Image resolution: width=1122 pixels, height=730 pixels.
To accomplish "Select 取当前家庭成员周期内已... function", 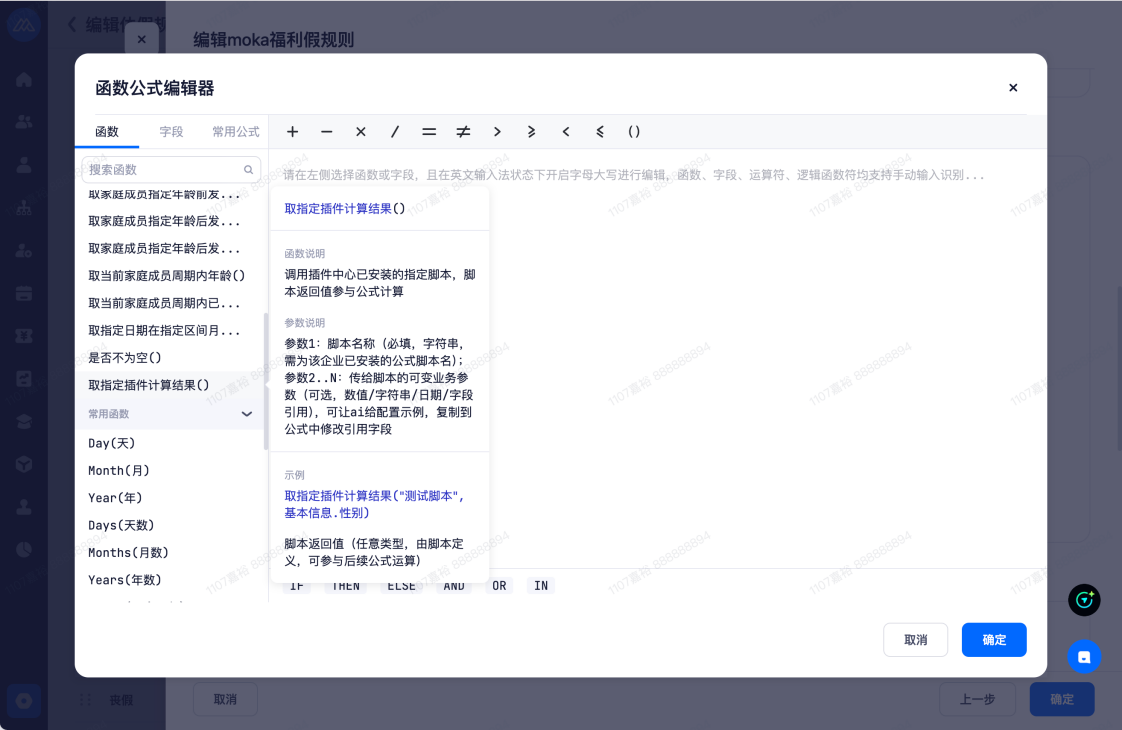I will pos(164,303).
